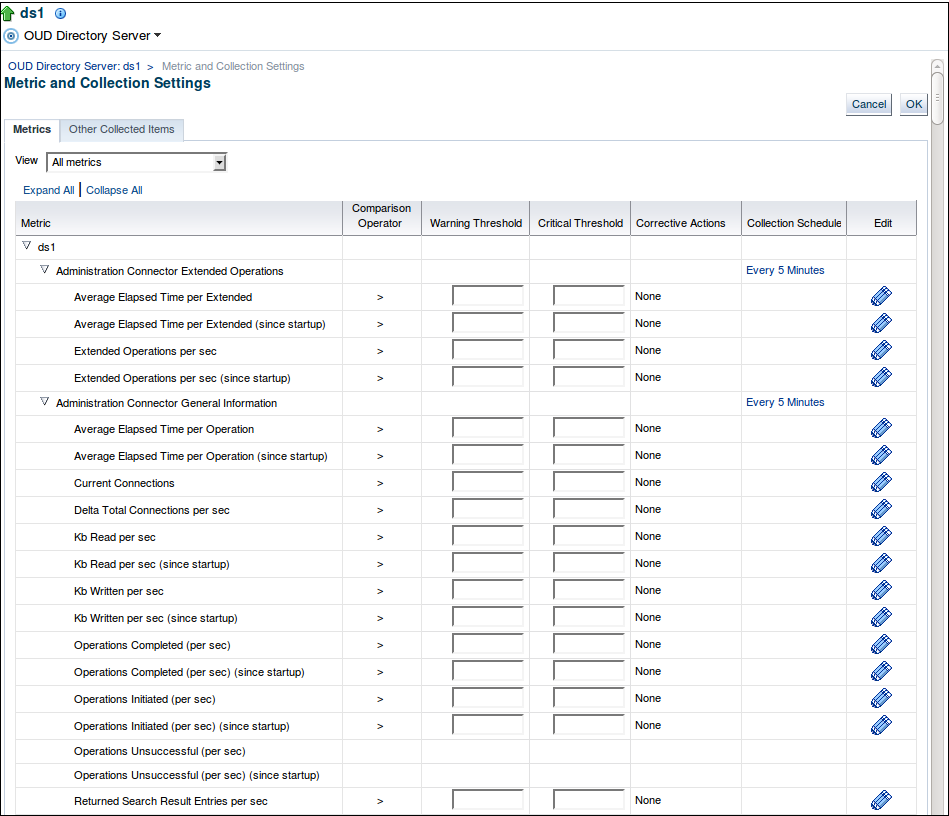Edit Delta Total Connections per sec metric
949x816 pixels.
(x=881, y=509)
